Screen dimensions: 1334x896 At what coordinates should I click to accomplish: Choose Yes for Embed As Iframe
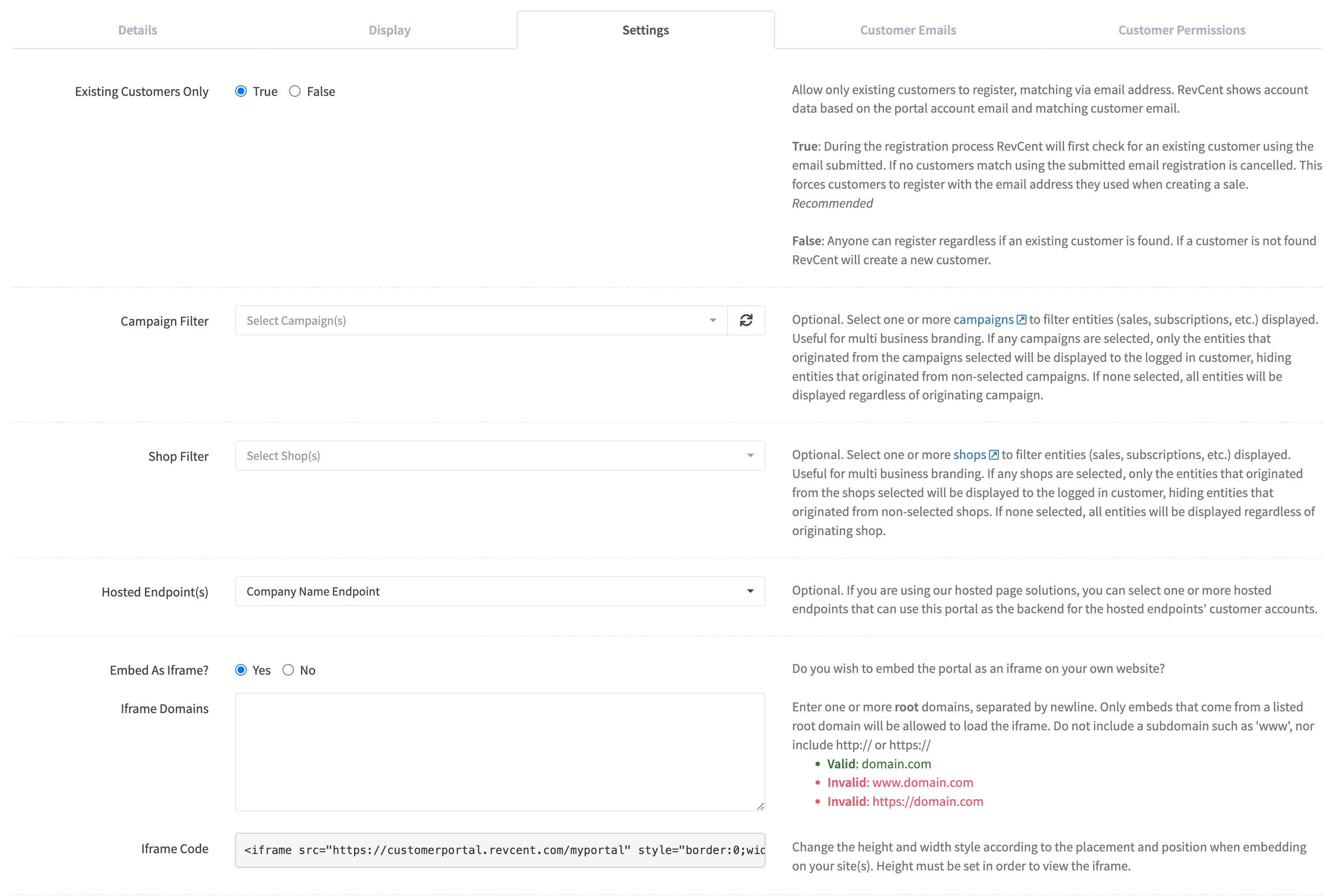241,670
